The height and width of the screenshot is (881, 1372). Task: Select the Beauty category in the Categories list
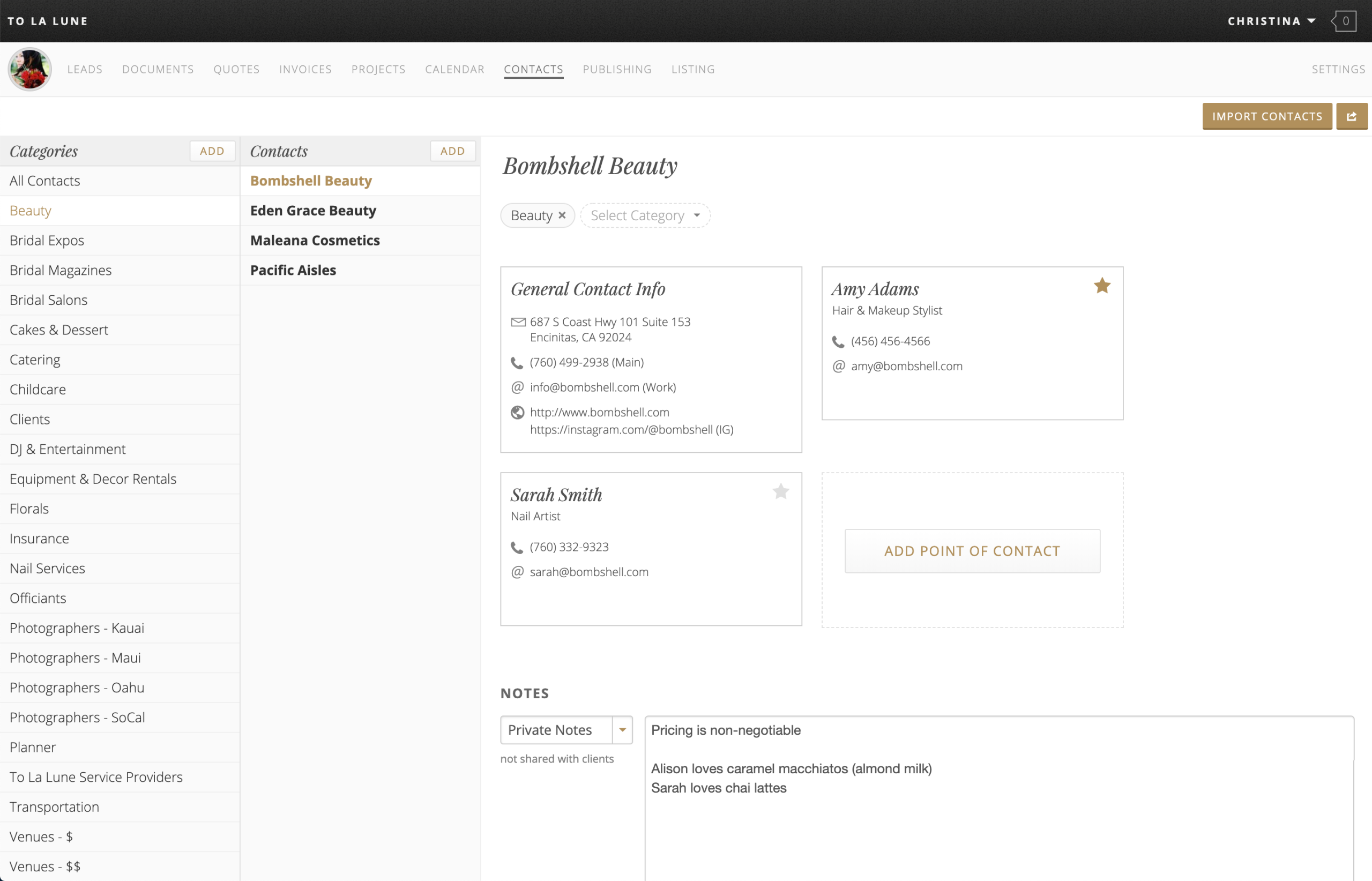(x=120, y=211)
